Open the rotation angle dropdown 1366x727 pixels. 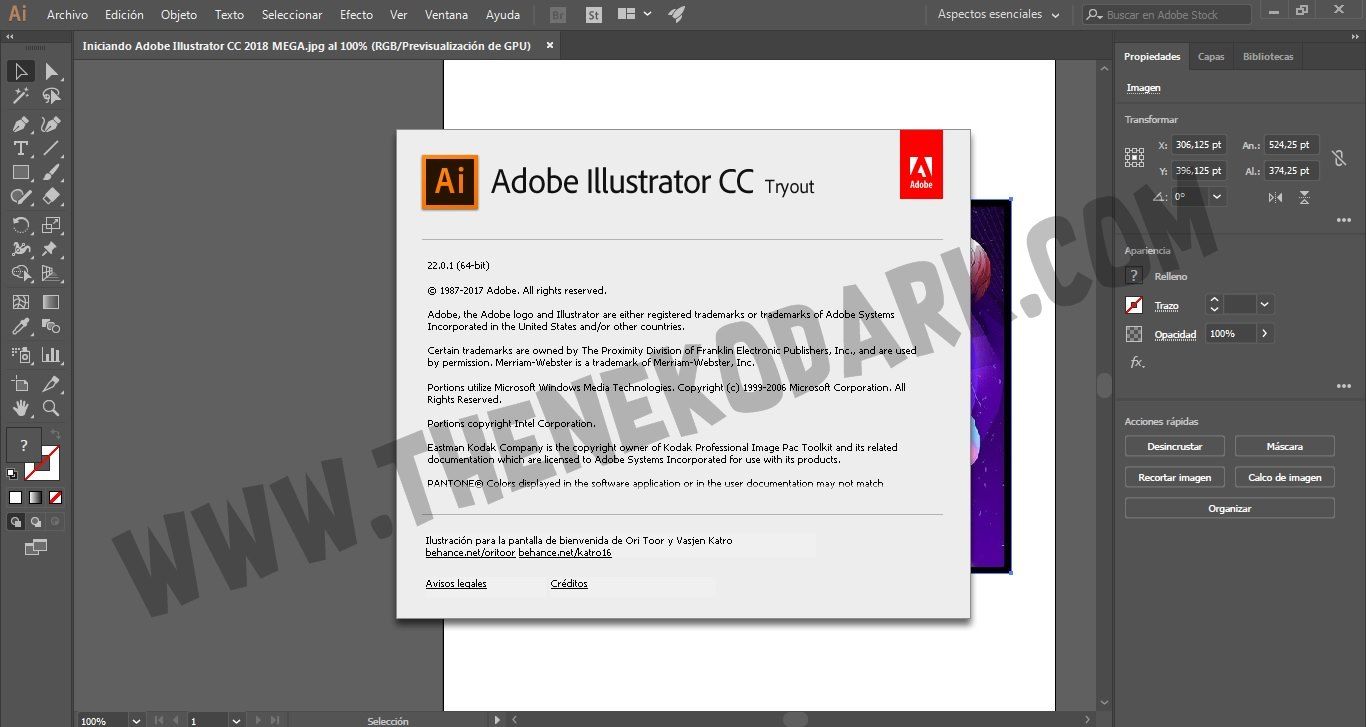click(x=1217, y=197)
